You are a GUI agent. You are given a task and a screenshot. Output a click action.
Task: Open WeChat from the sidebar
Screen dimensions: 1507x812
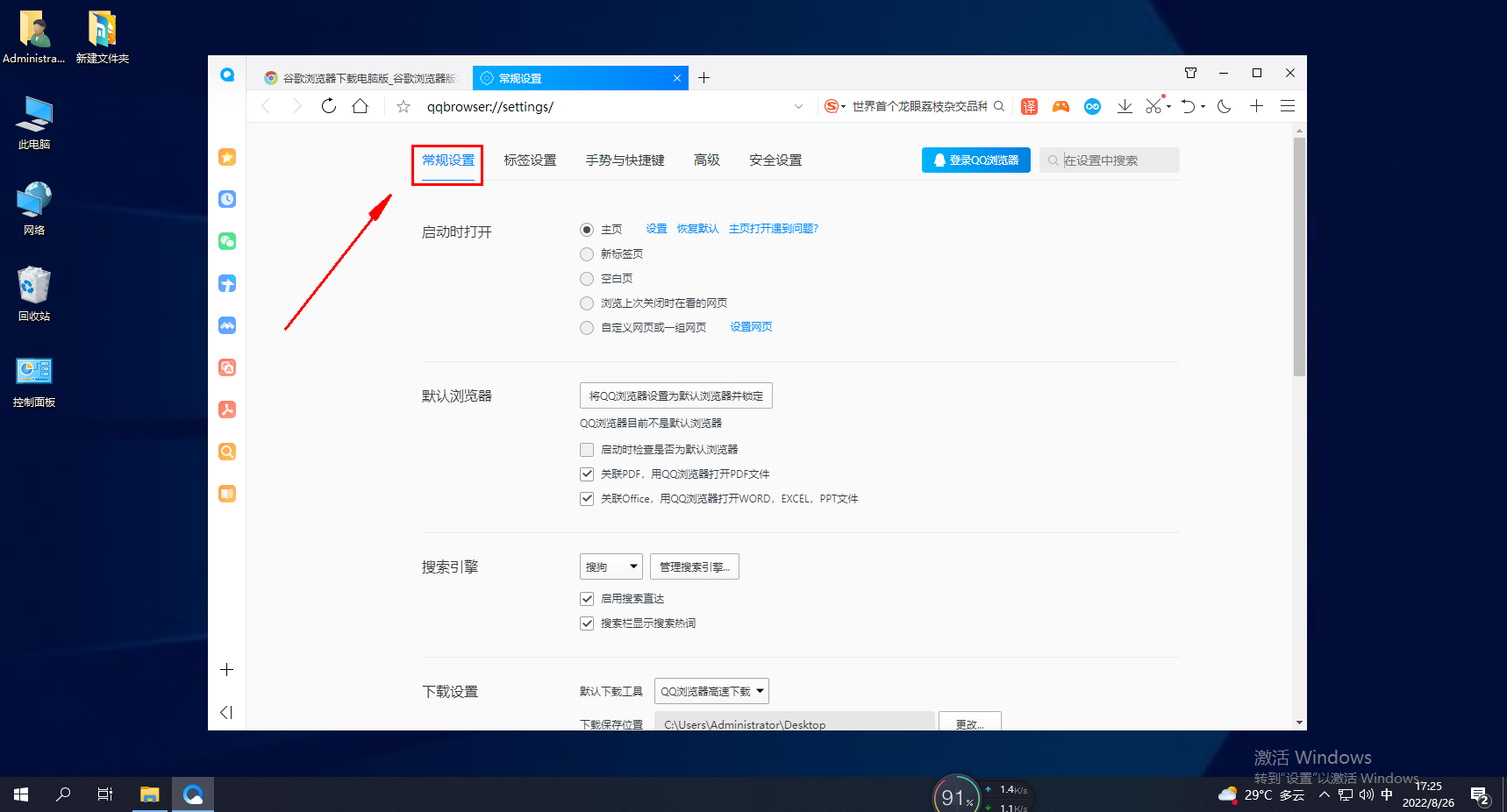click(x=226, y=241)
